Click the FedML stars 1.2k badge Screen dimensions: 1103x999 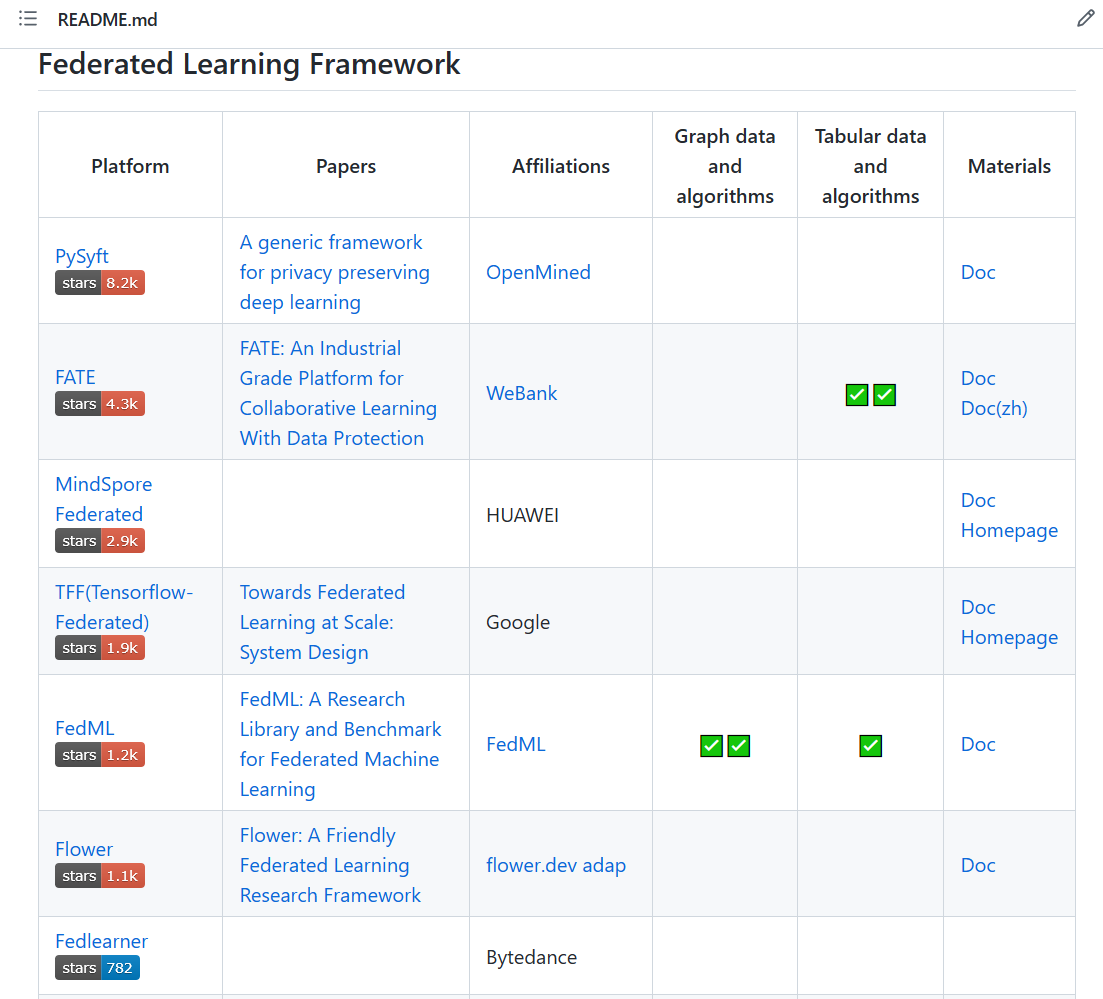pyautogui.click(x=100, y=755)
